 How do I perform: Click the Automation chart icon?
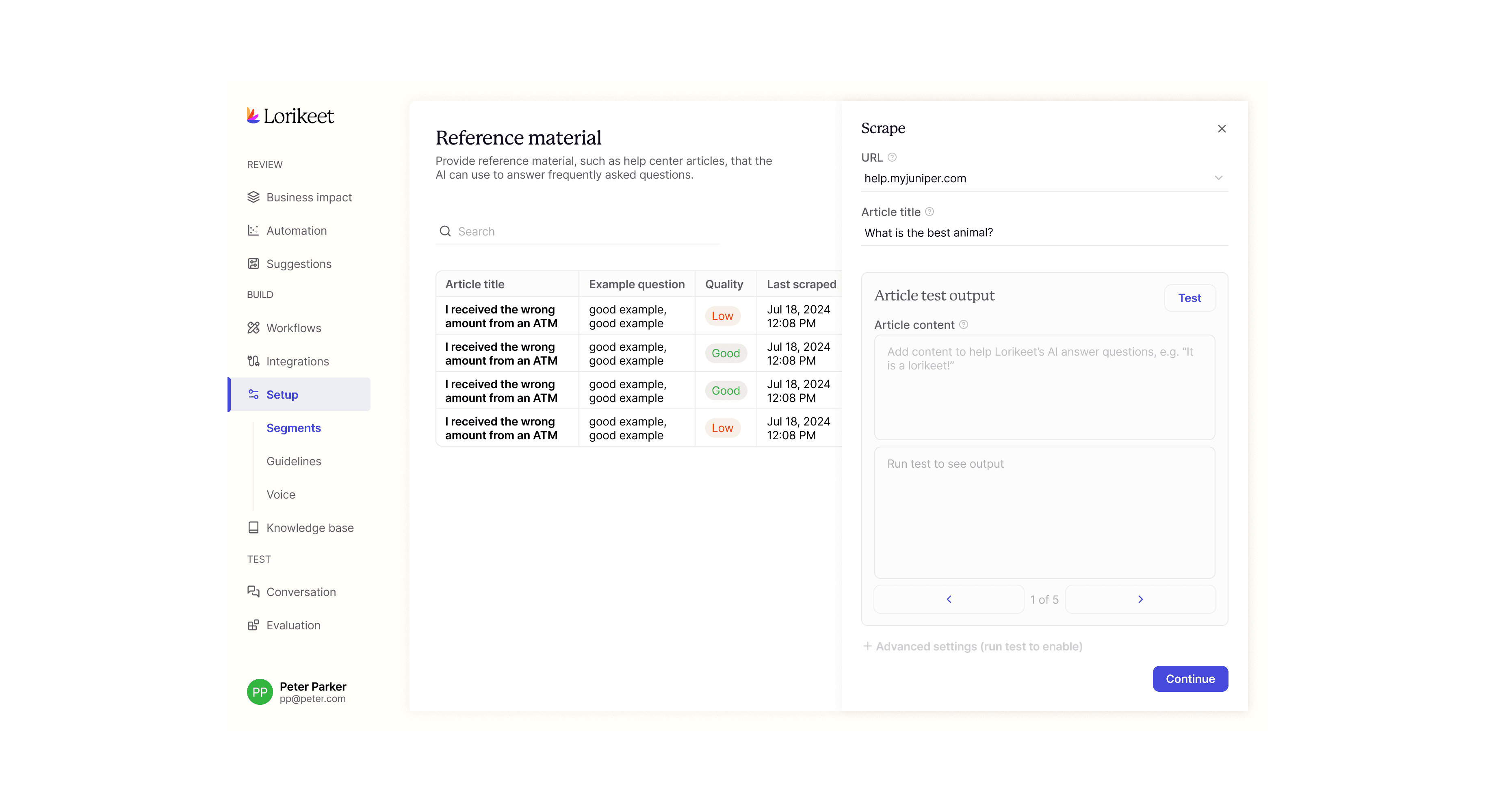pos(253,230)
